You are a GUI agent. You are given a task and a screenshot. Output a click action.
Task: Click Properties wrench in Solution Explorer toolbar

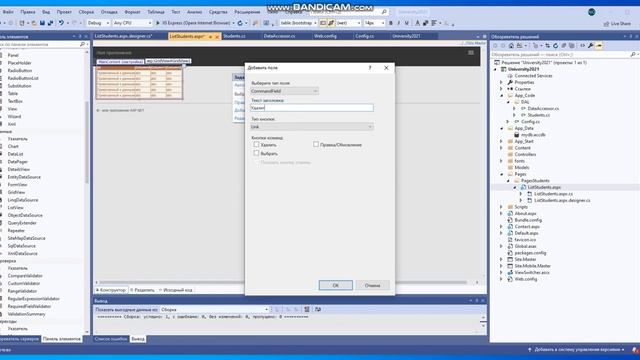point(591,46)
